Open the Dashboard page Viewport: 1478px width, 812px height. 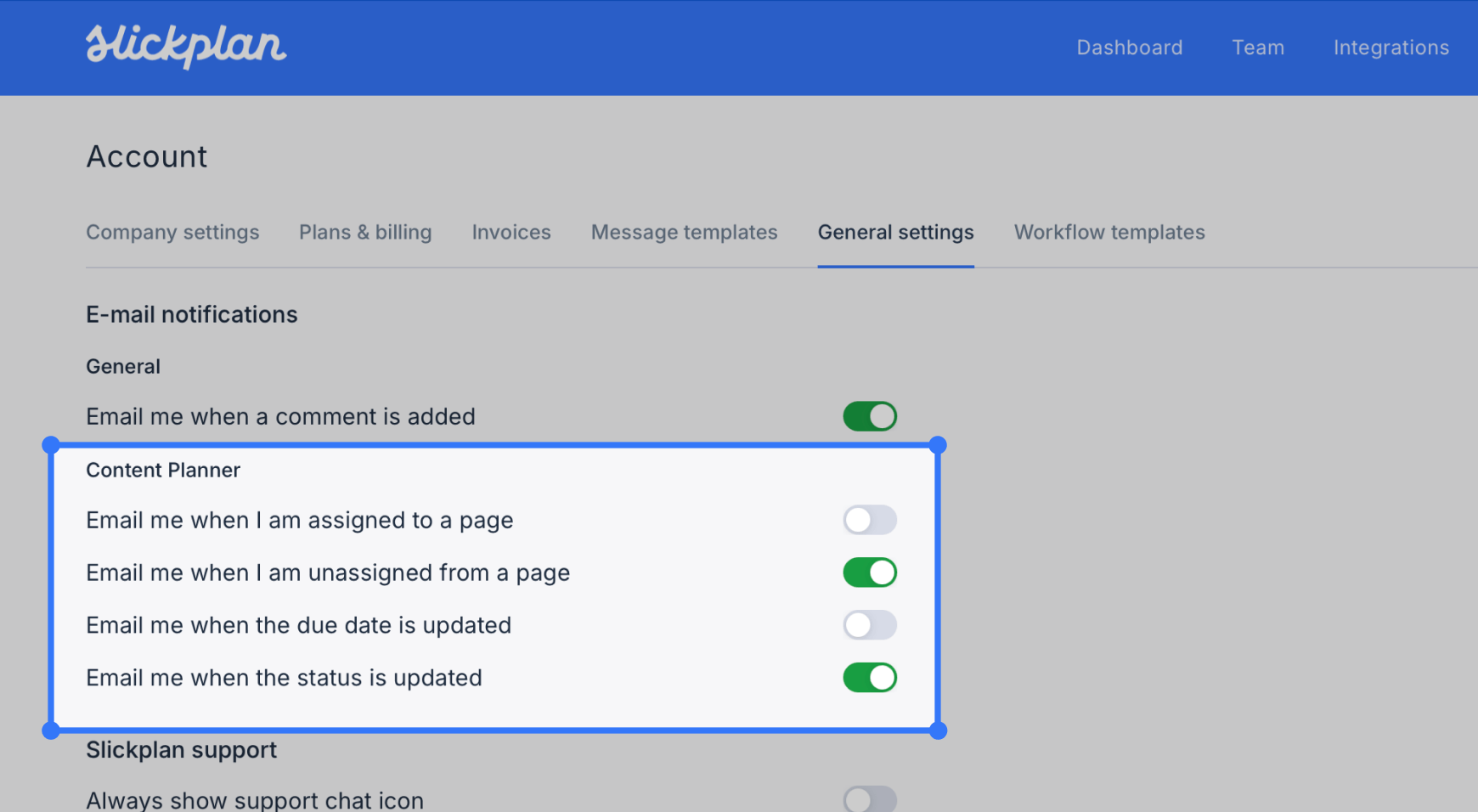click(x=1129, y=48)
